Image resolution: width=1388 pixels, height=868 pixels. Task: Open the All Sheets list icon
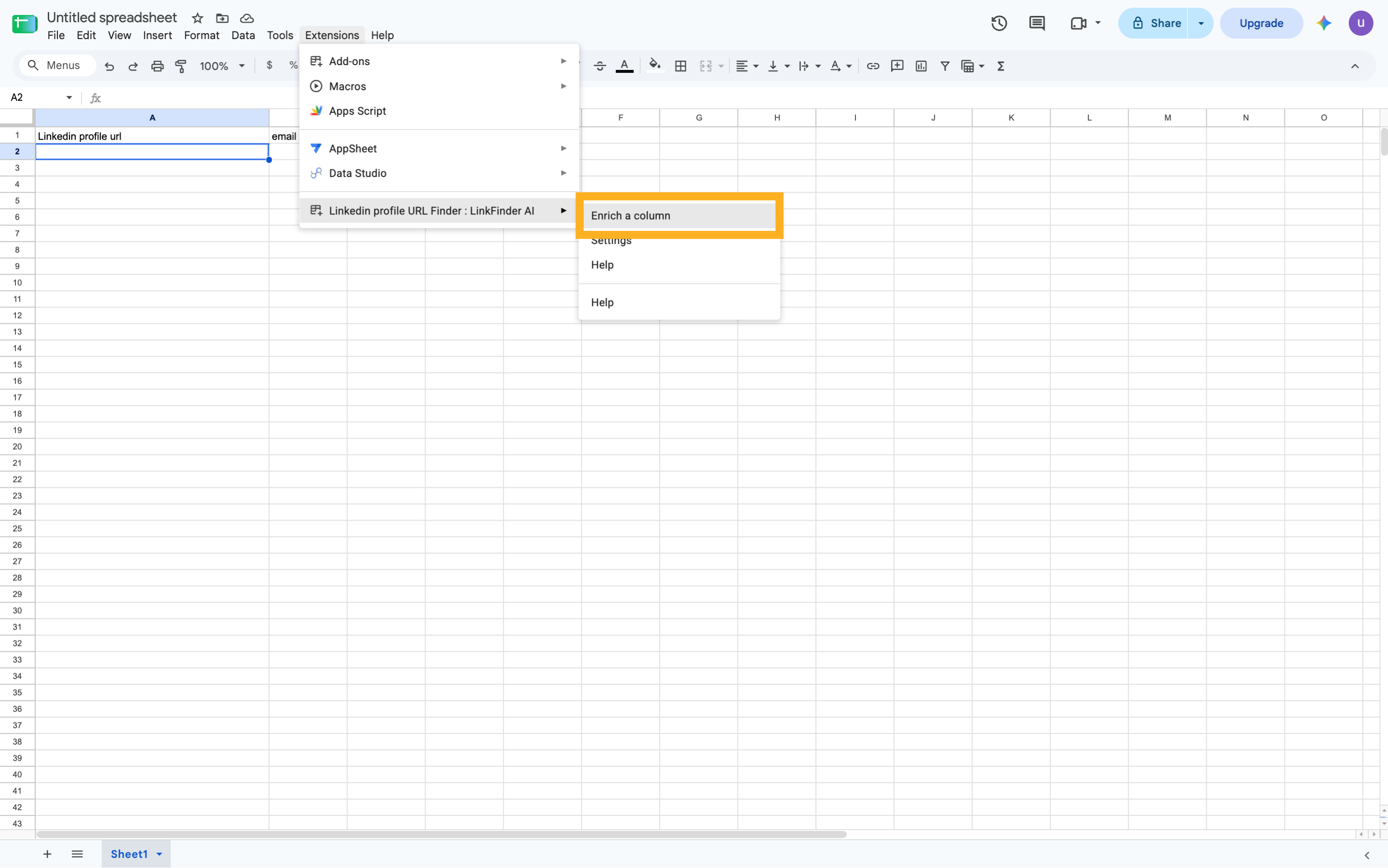77,854
